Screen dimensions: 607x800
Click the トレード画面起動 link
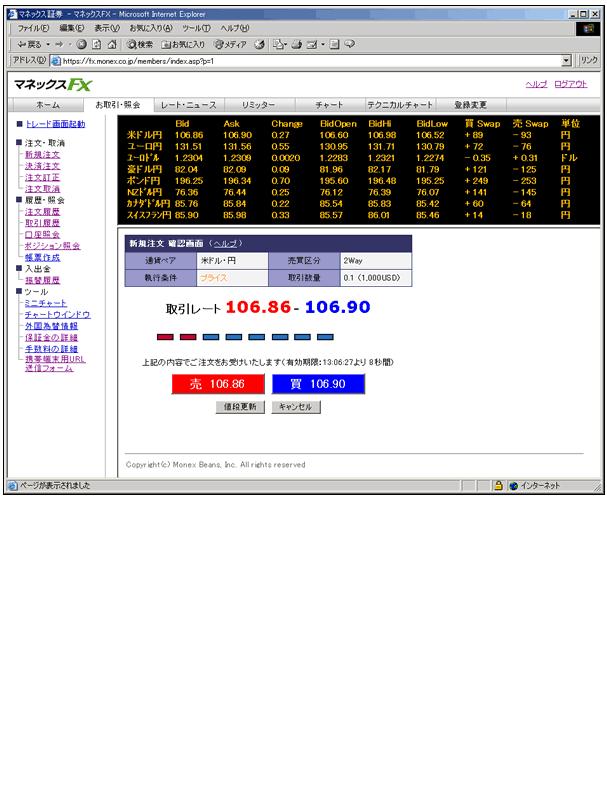56,123
